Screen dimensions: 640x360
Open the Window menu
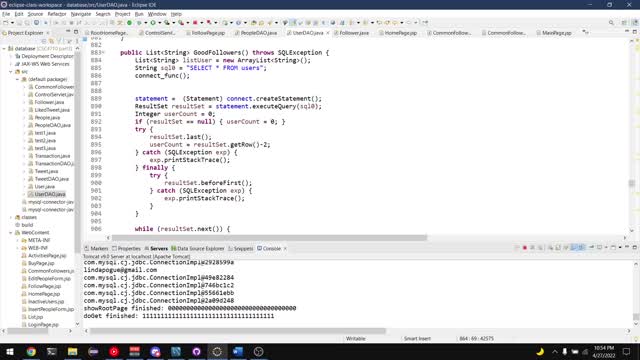pos(157,14)
